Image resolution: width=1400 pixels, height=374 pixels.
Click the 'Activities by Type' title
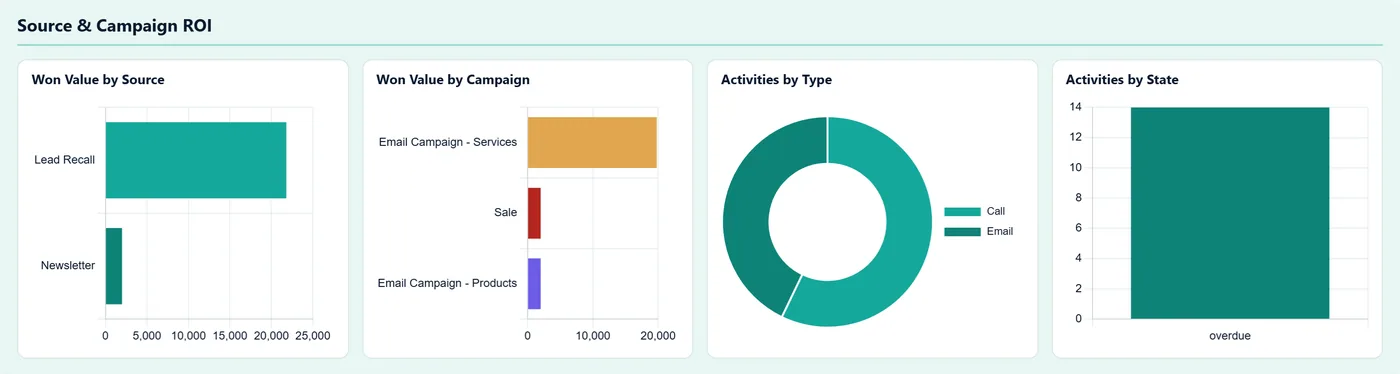(x=776, y=79)
